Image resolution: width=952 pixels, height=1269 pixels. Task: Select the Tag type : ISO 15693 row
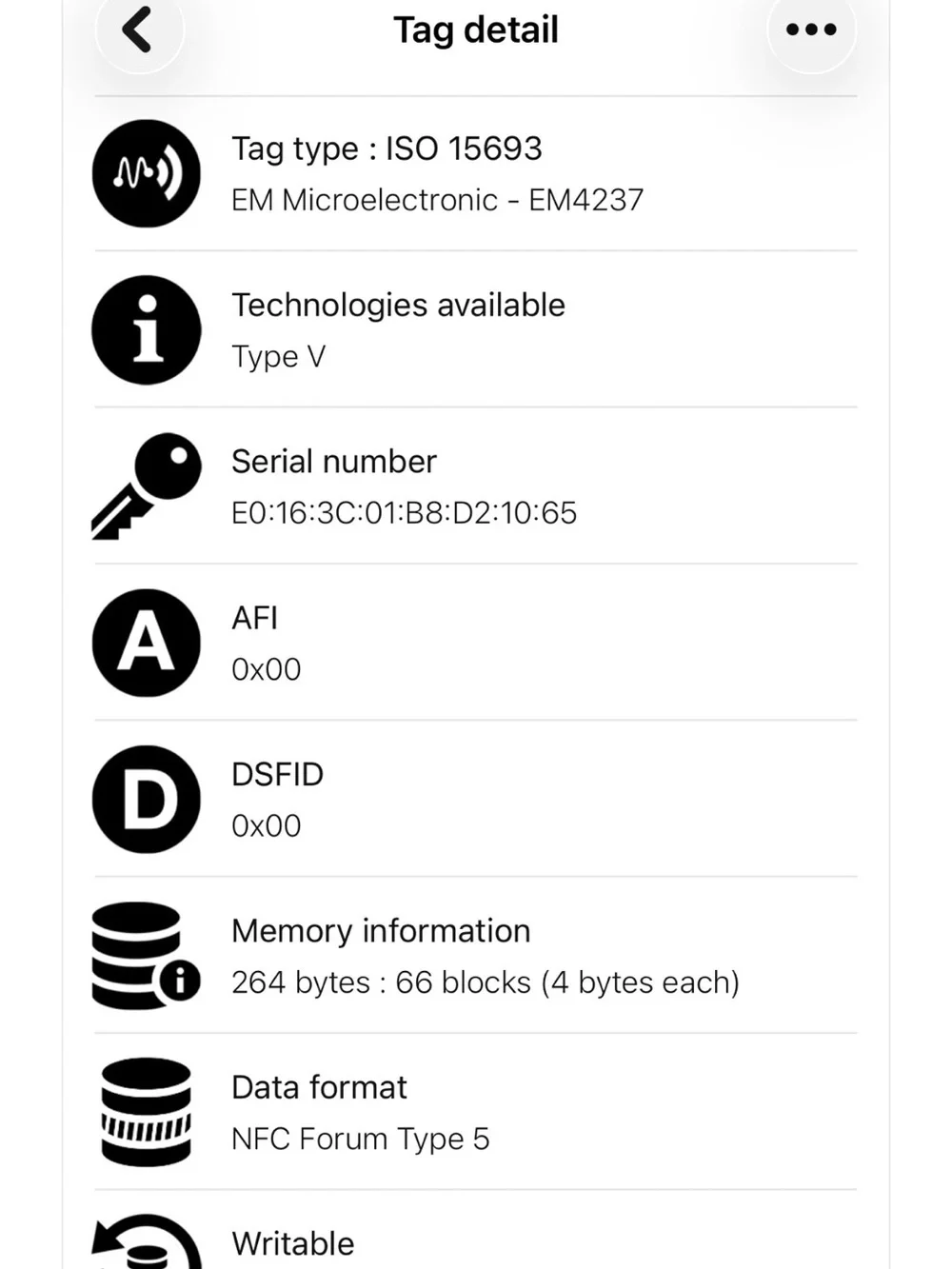click(x=476, y=173)
